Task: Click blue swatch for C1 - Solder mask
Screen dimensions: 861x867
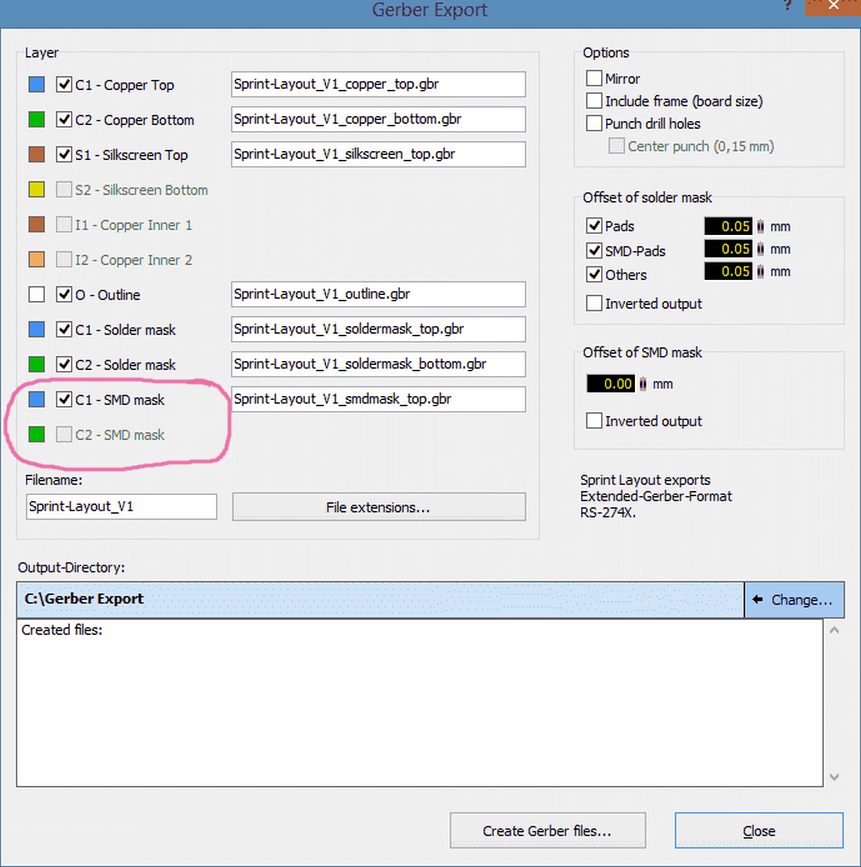Action: [x=36, y=330]
